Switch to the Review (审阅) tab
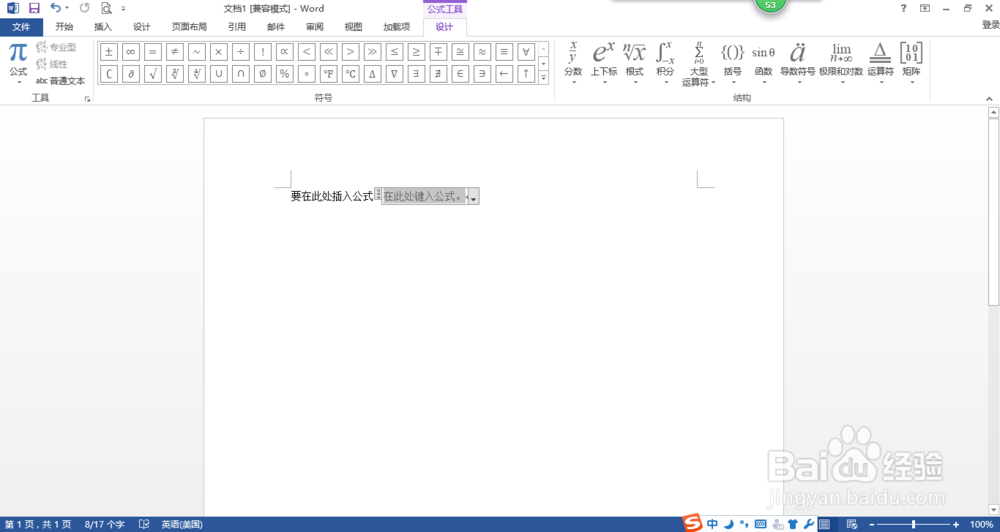The image size is (1000, 532). click(x=314, y=27)
